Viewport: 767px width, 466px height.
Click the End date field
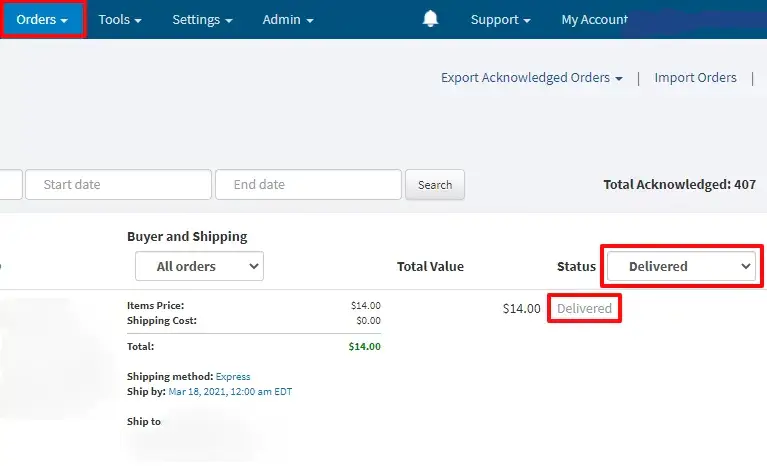[x=309, y=184]
